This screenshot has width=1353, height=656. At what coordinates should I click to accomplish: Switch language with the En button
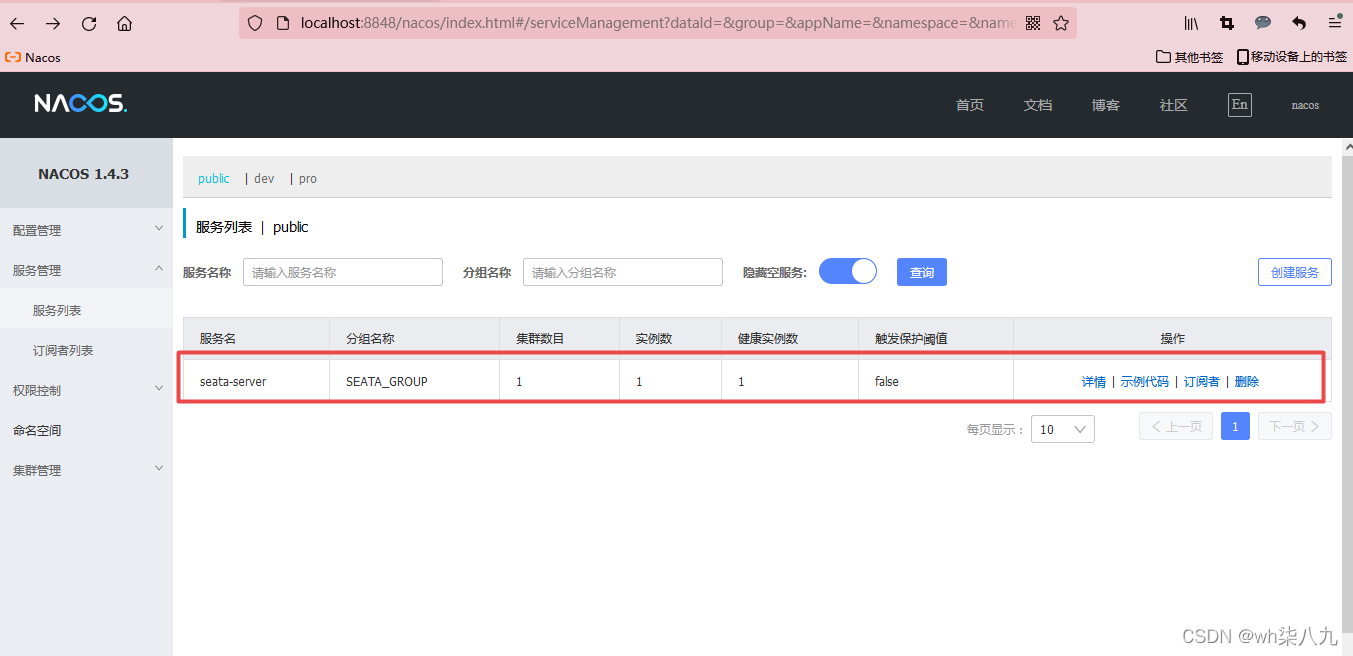tap(1239, 105)
